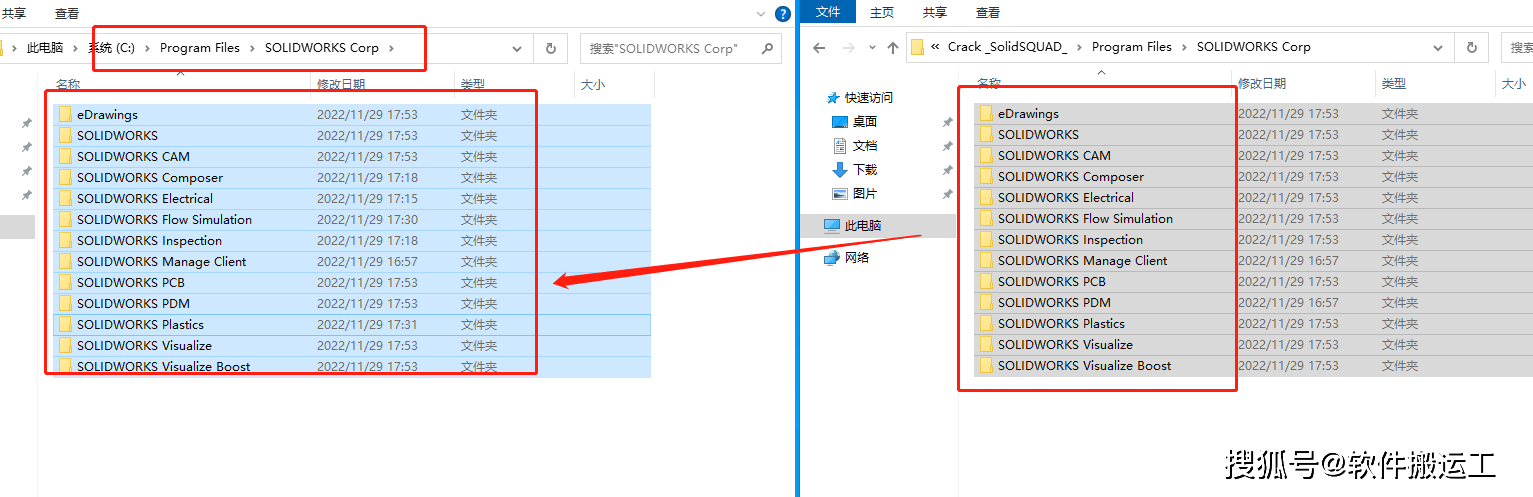Refresh the left window's folder view
Screen dimensions: 1533x497
pyautogui.click(x=550, y=48)
